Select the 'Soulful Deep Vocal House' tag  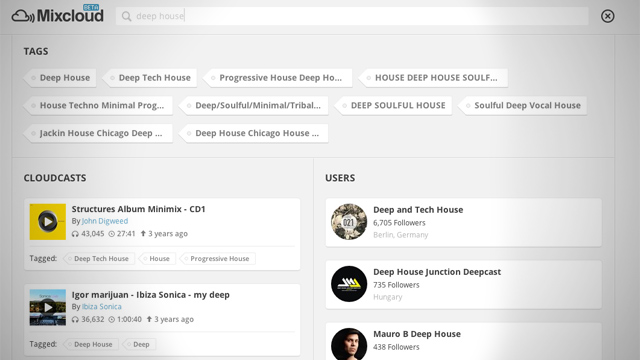[523, 105]
